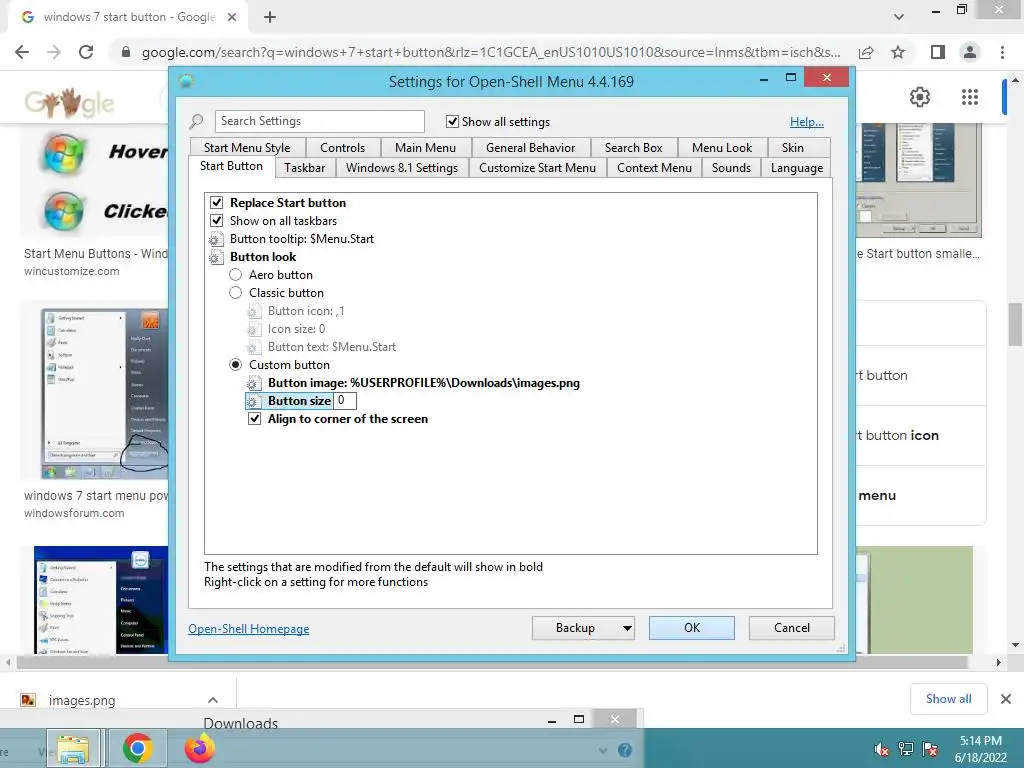The width and height of the screenshot is (1024, 768).
Task: Confirm settings with OK button
Action: [x=692, y=628]
